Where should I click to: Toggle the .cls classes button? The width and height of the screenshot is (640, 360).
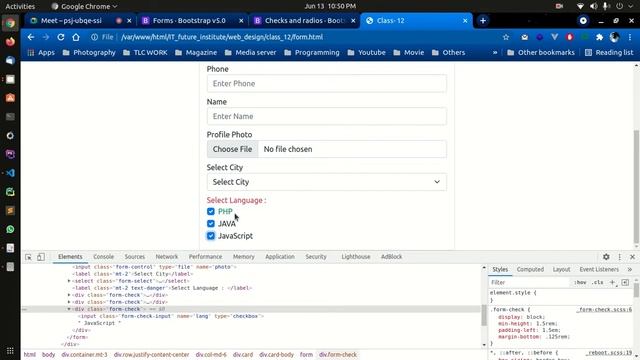pyautogui.click(x=598, y=282)
